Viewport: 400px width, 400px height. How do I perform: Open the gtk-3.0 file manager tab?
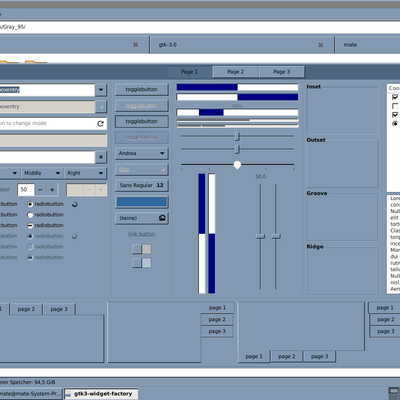242,45
